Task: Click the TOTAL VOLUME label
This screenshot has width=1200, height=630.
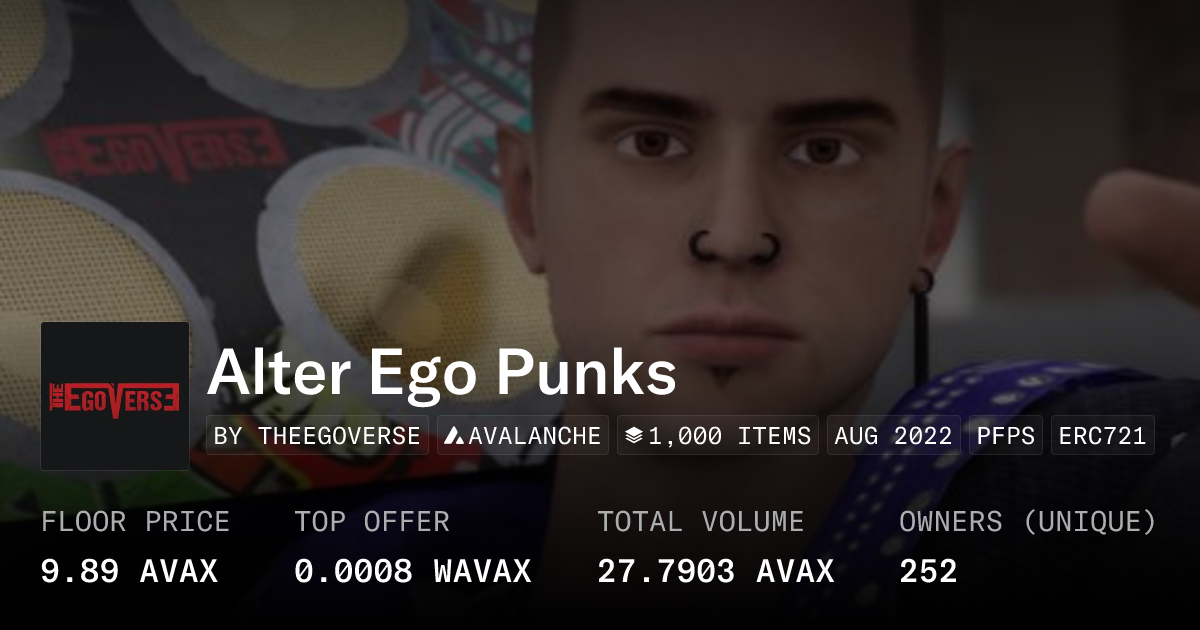Action: pos(700,522)
